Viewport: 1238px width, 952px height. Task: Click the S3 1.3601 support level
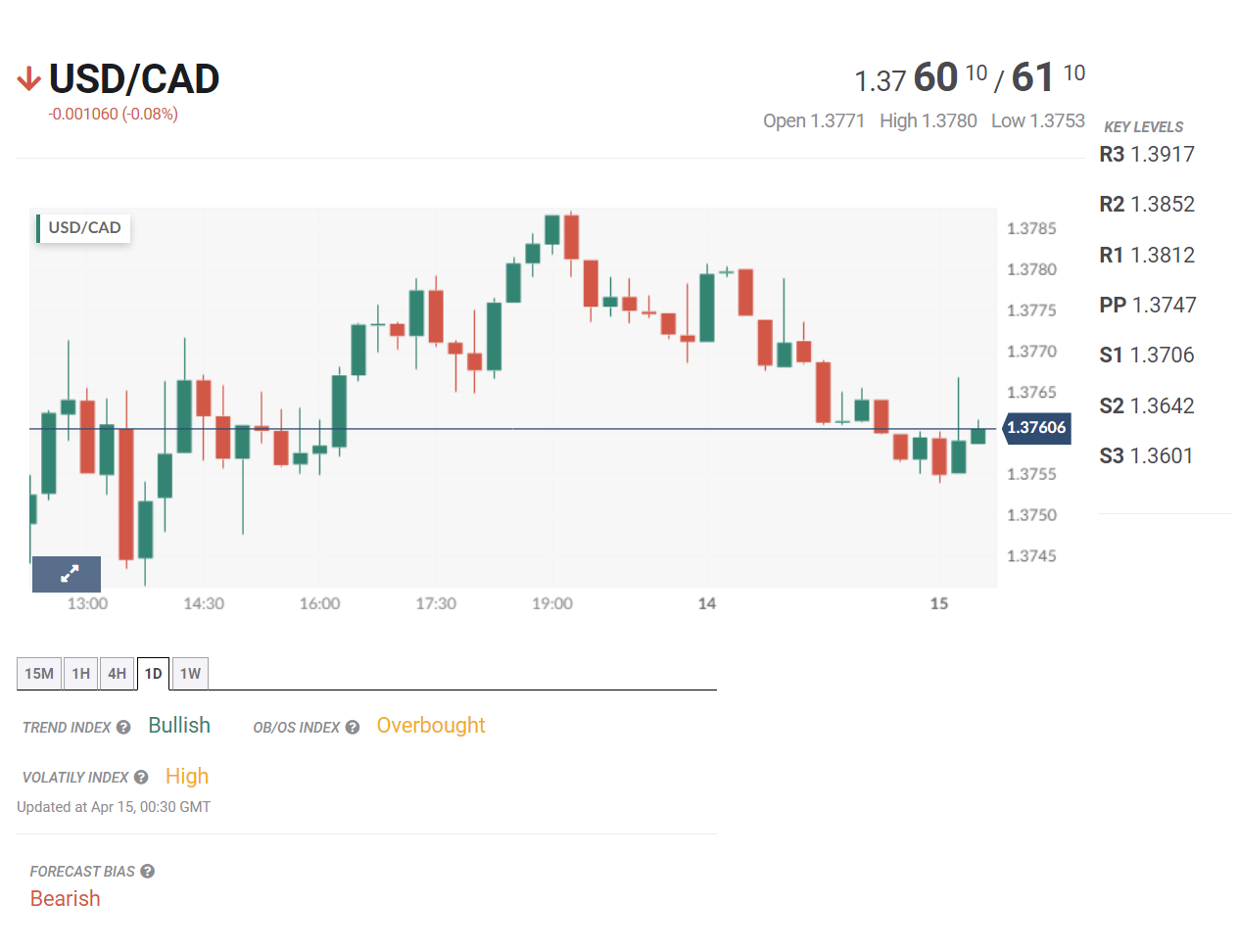(1146, 455)
